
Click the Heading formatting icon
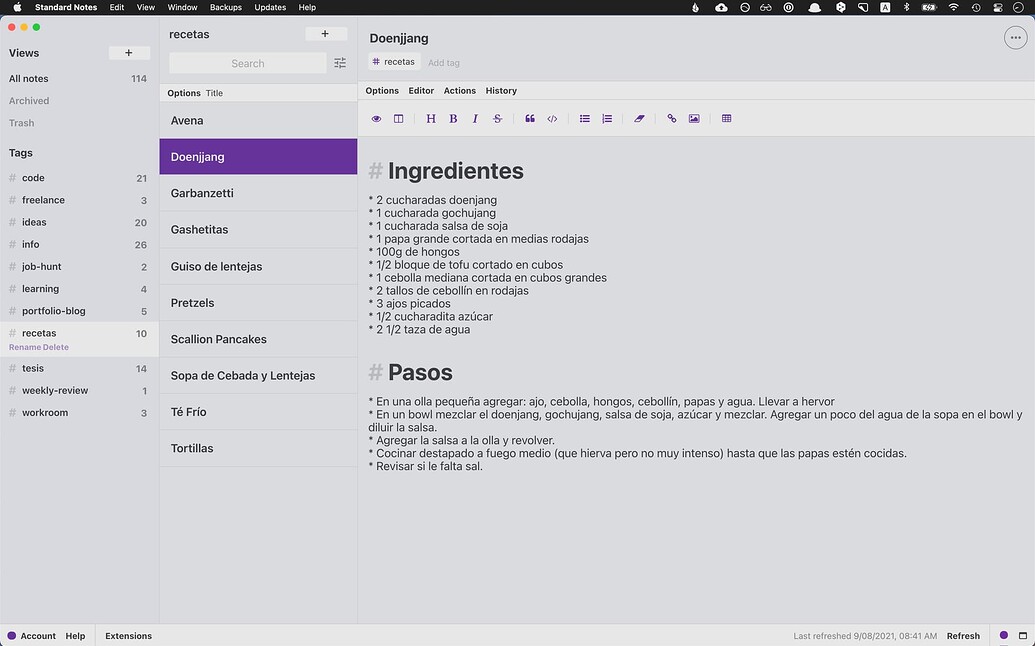(431, 119)
